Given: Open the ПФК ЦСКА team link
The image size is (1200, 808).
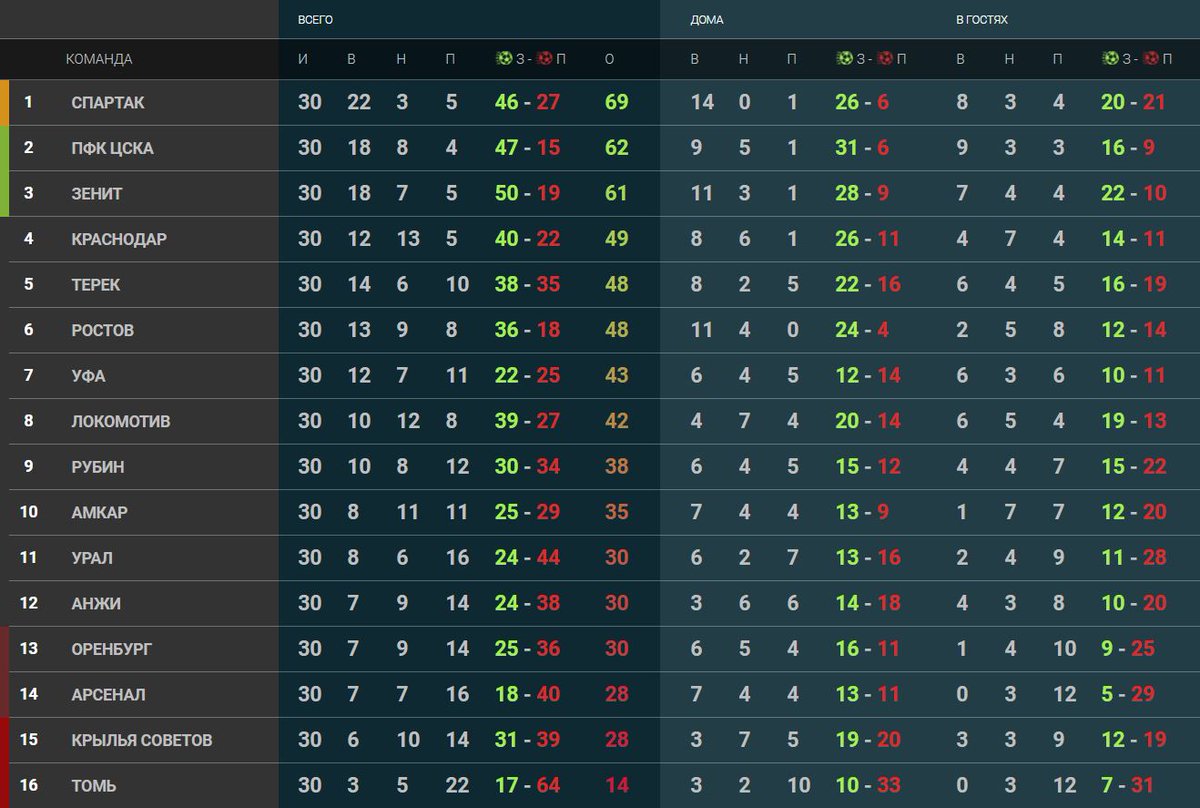Looking at the screenshot, I should [x=112, y=148].
